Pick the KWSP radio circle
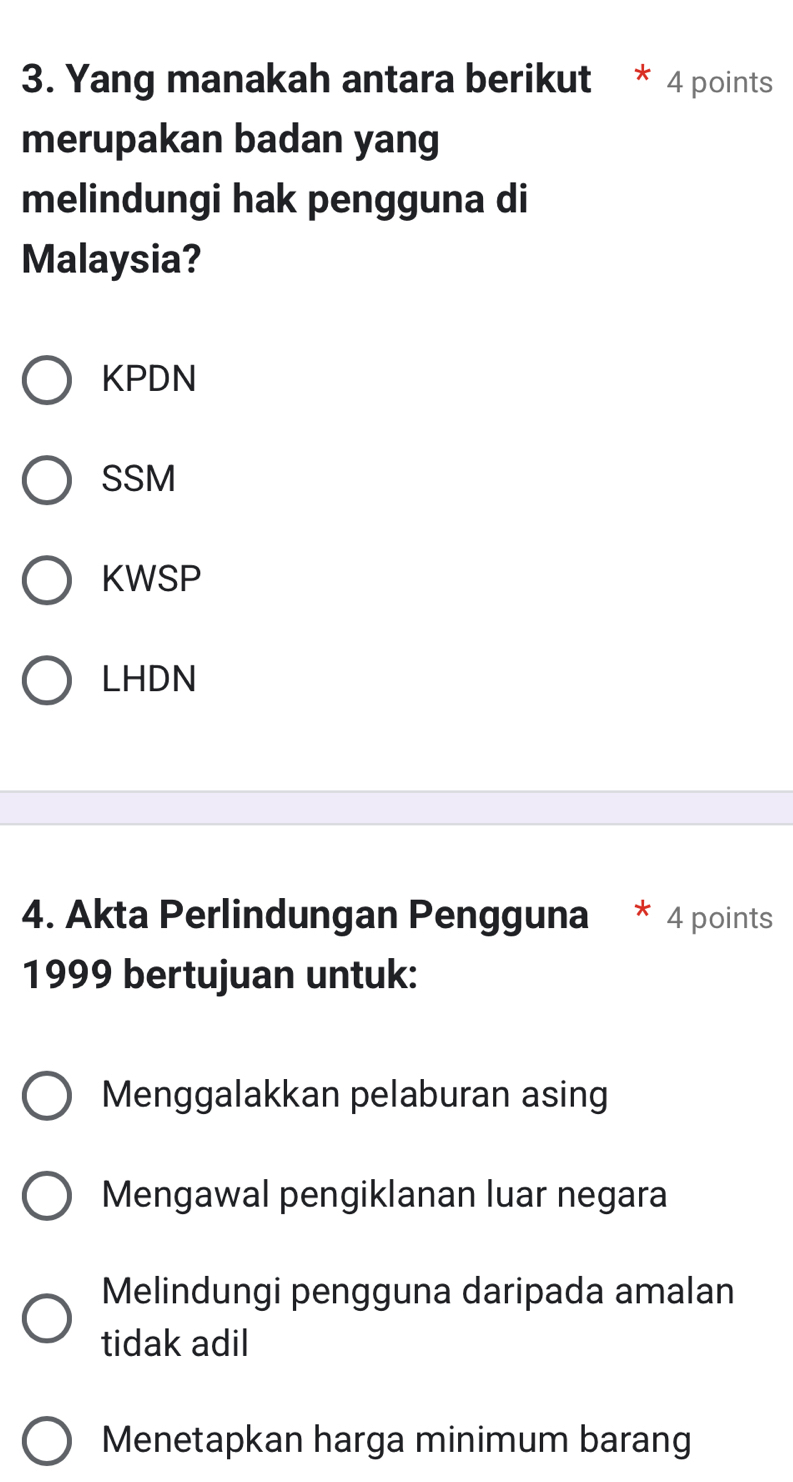 (47, 580)
